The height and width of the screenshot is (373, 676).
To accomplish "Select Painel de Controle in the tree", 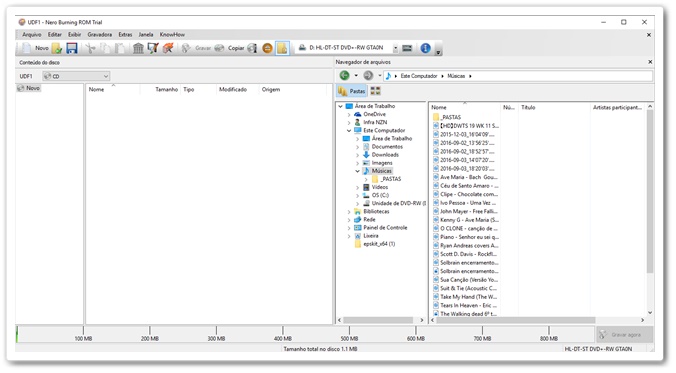I will (385, 228).
